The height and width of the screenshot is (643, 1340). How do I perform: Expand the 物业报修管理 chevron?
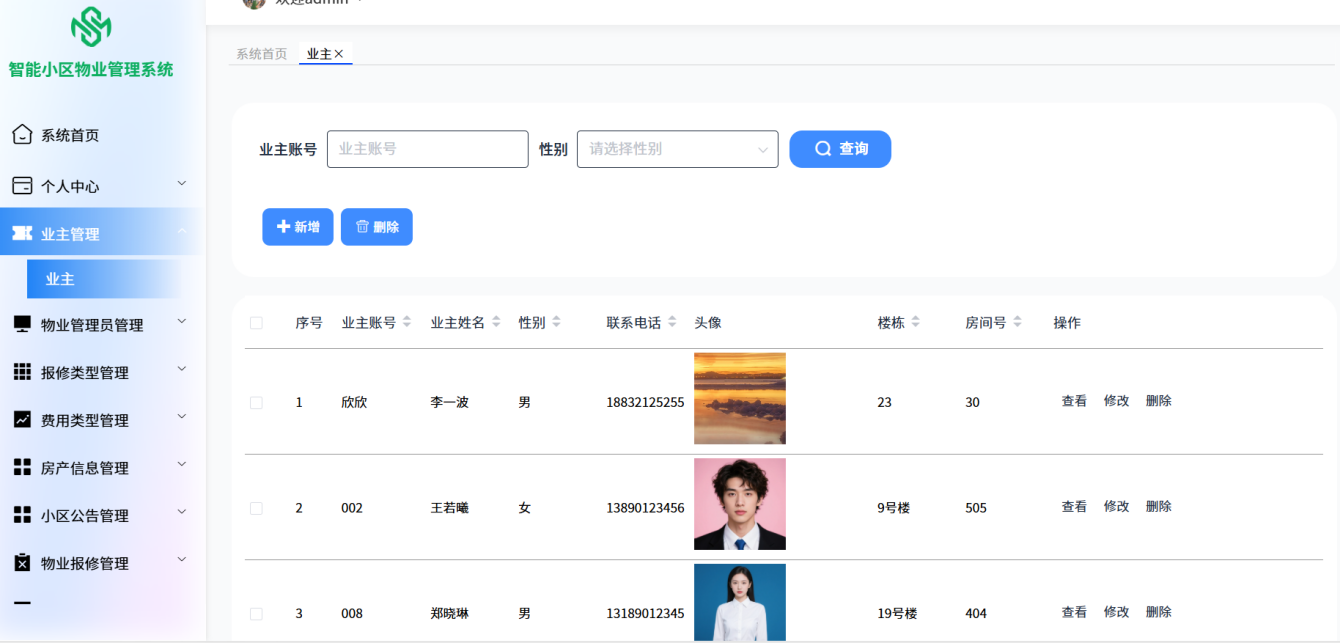(x=182, y=559)
